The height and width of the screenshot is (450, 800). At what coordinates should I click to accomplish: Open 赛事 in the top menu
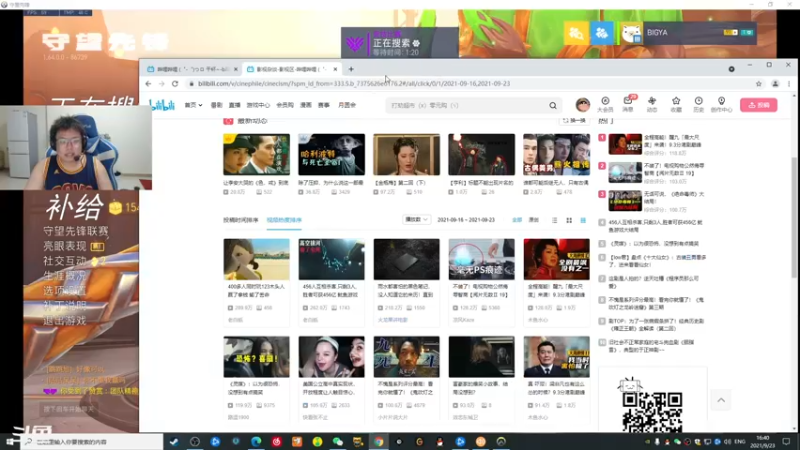(323, 105)
